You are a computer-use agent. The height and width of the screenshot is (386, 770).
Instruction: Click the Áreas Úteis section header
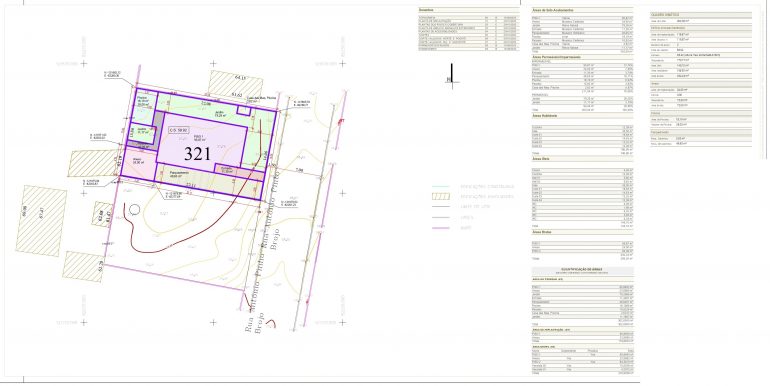tap(541, 159)
